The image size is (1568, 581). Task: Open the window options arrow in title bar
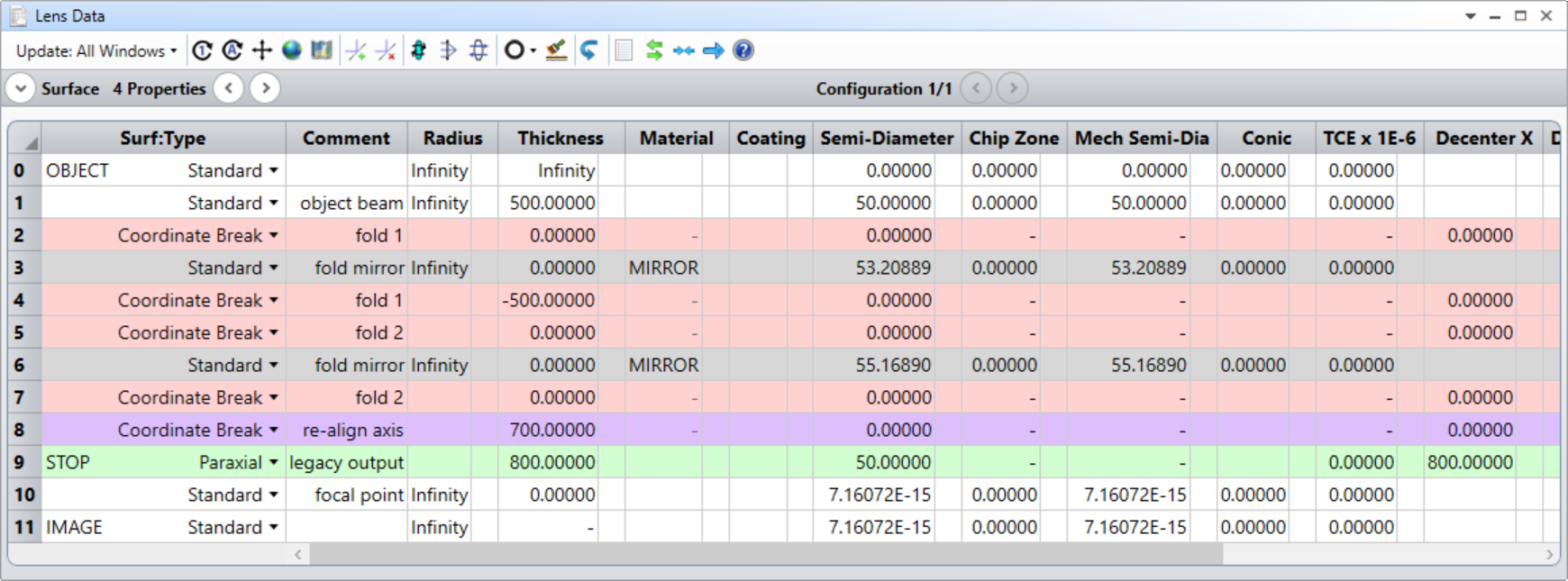pos(1471,16)
